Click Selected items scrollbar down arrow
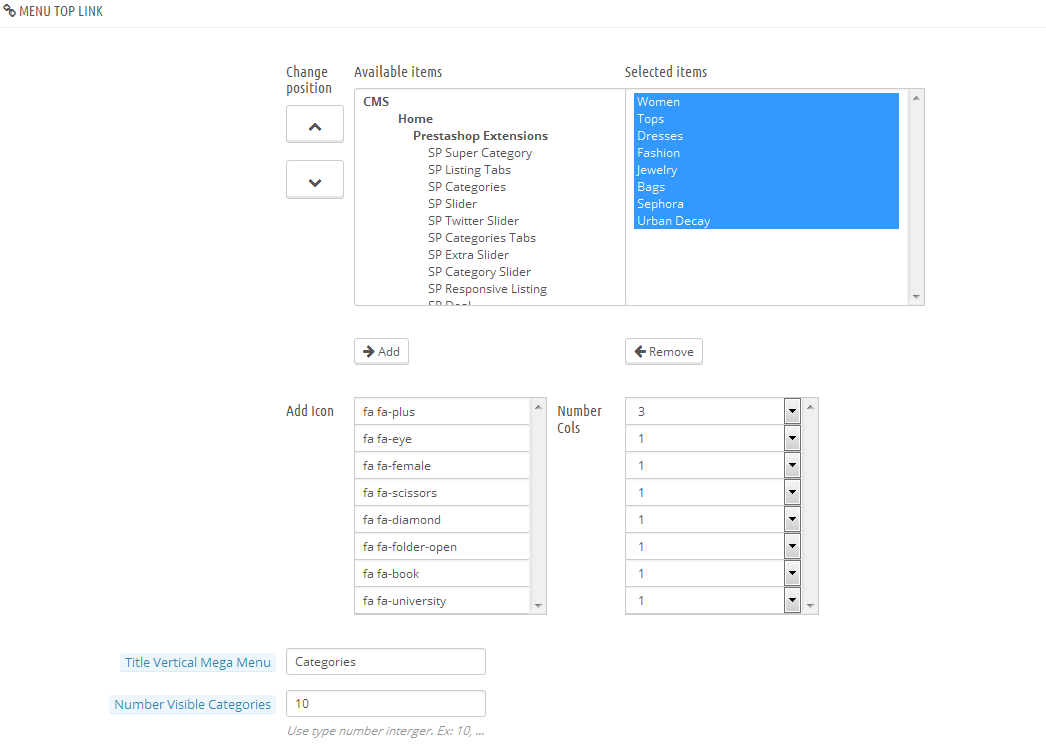Screen dimensions: 1046x748 (x=916, y=296)
